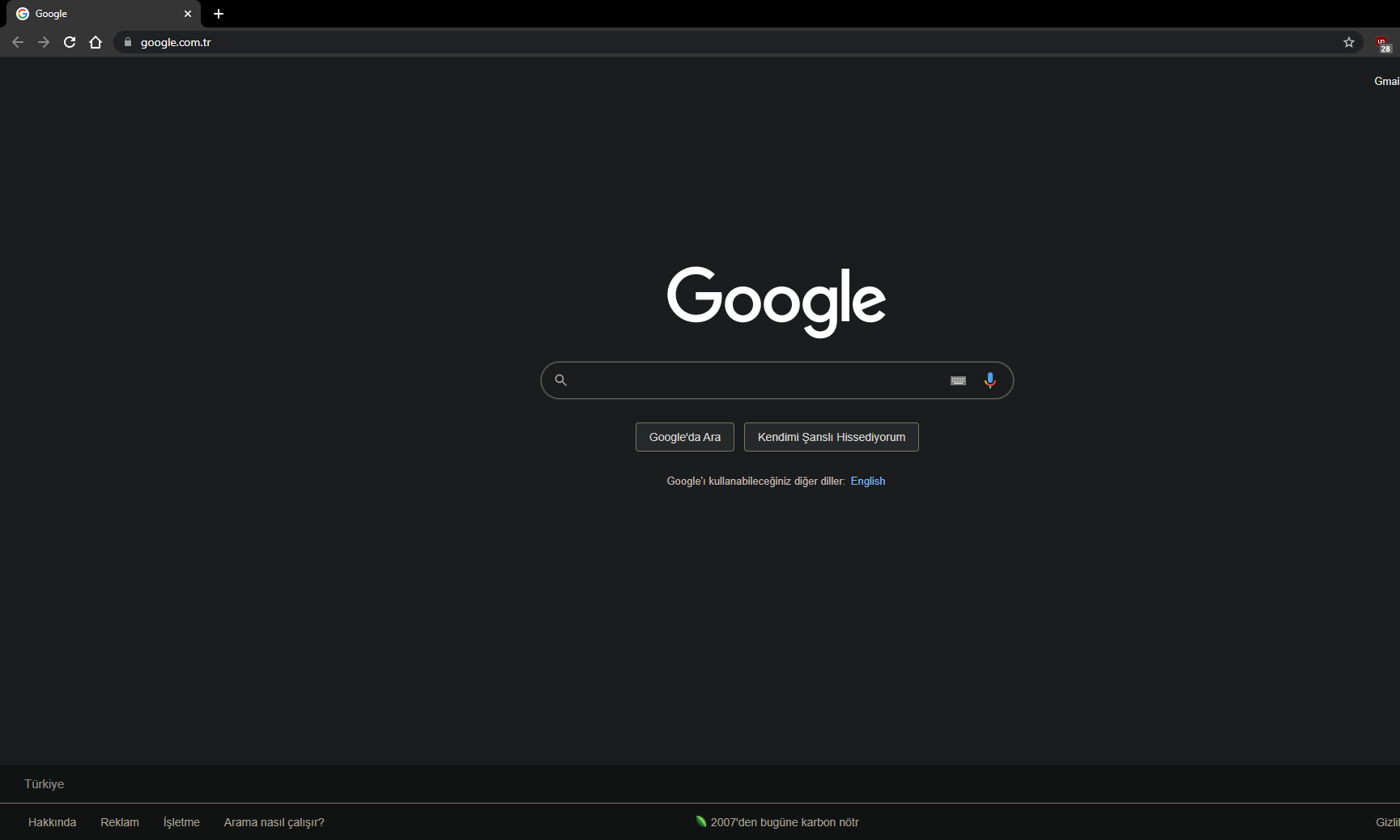Open a new tab with the plus button
Screen dimensions: 1400x840
click(x=219, y=14)
